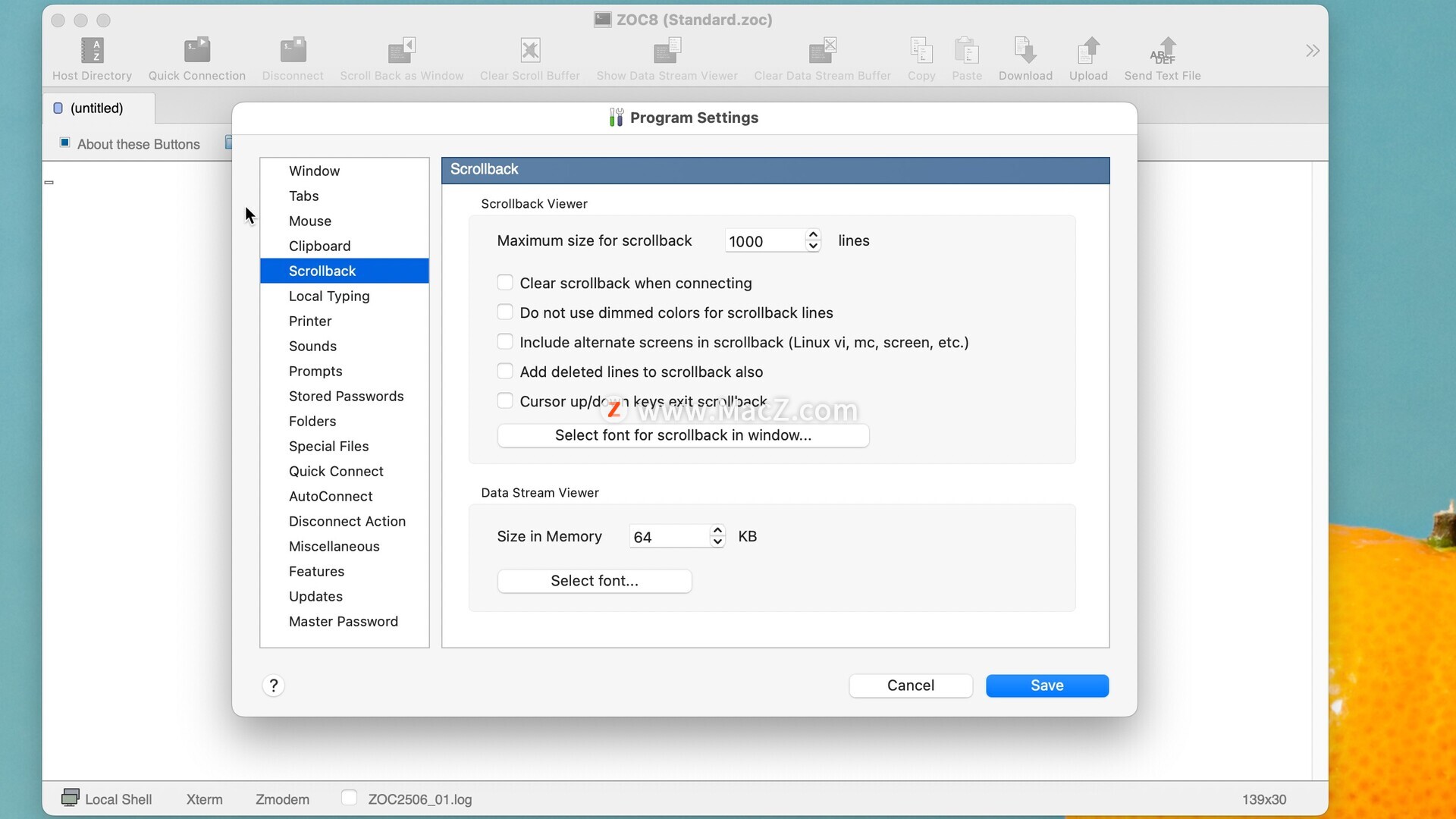Decrease maximum scrollback lines with down arrow
Image resolution: width=1456 pixels, height=819 pixels.
[x=813, y=246]
